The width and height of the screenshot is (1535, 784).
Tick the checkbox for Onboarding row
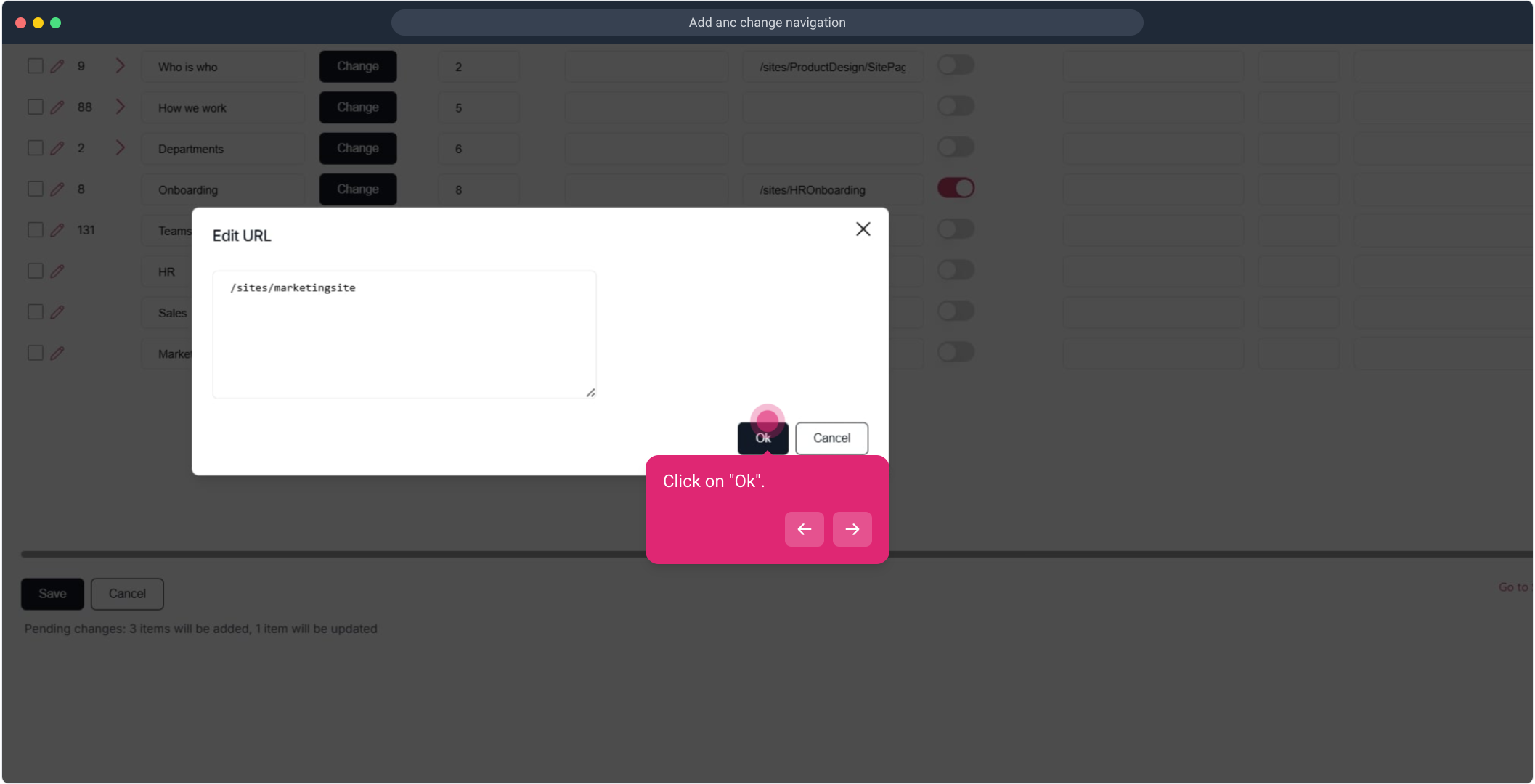(x=36, y=189)
